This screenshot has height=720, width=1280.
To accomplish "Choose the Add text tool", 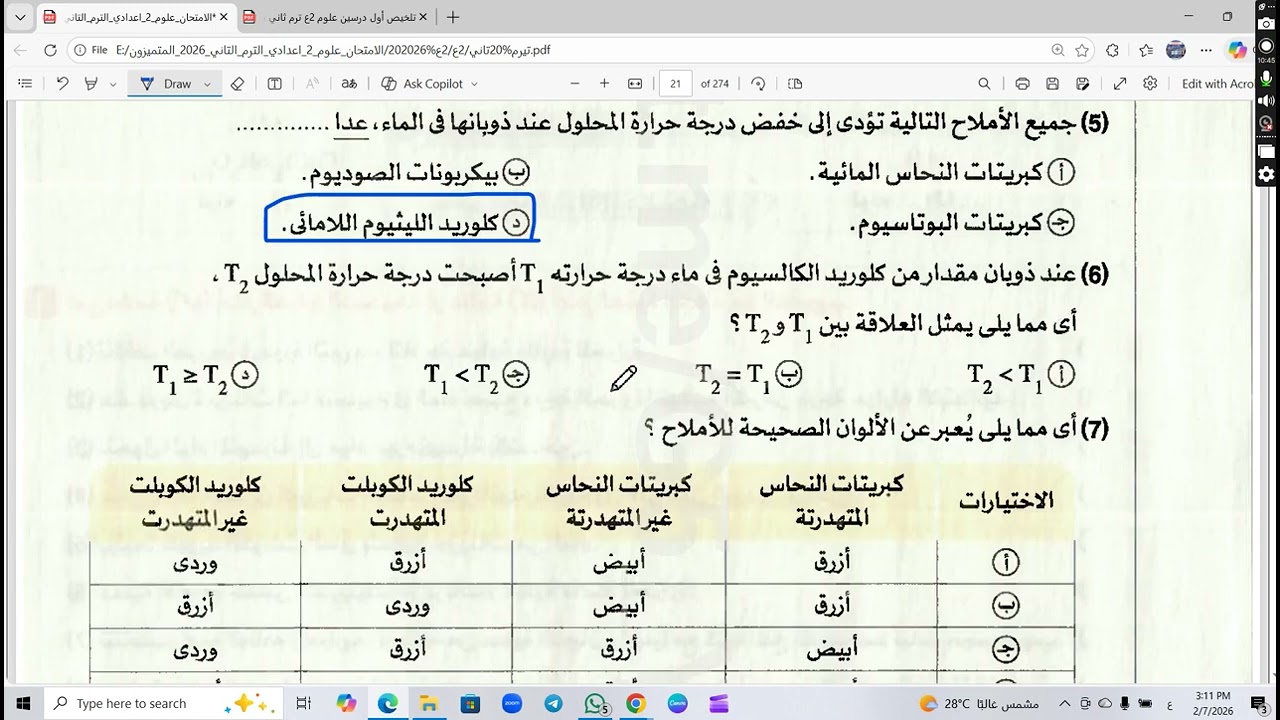I will tap(275, 84).
